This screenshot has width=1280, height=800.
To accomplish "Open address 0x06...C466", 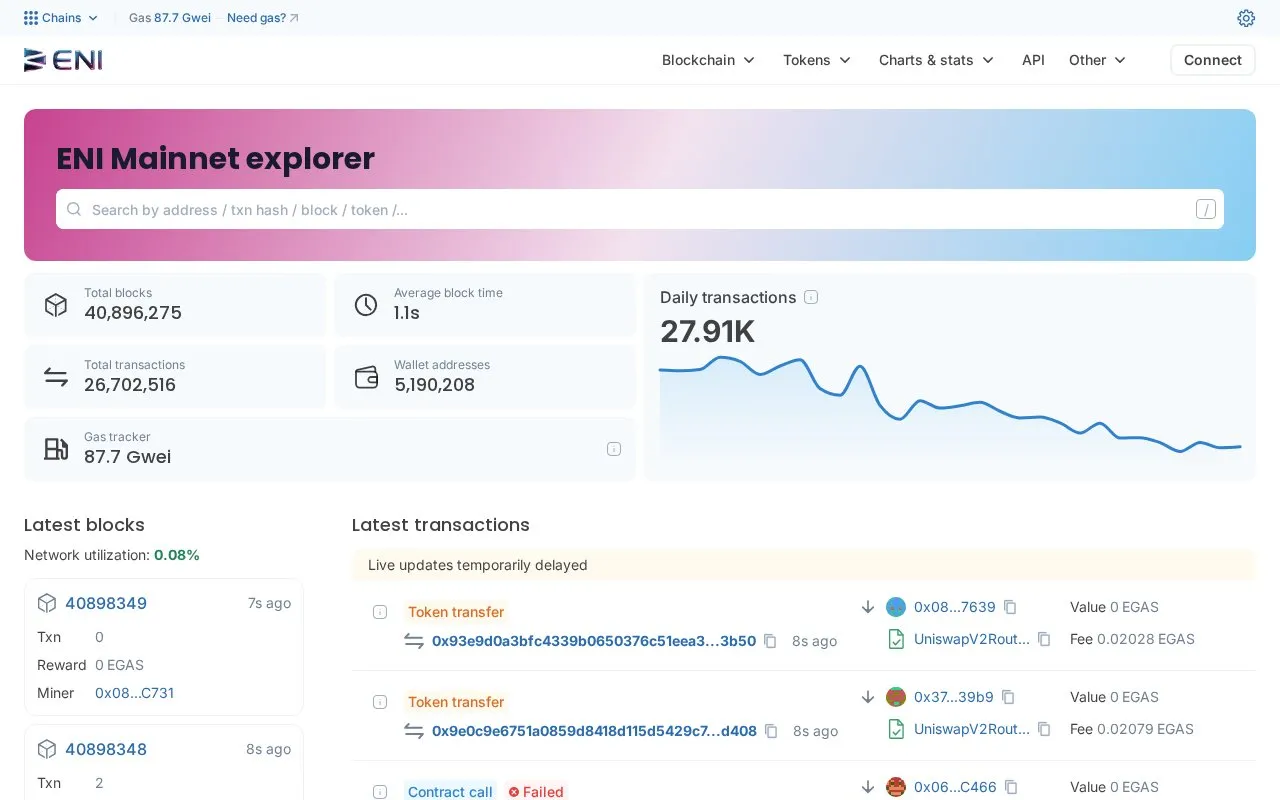I will point(955,787).
